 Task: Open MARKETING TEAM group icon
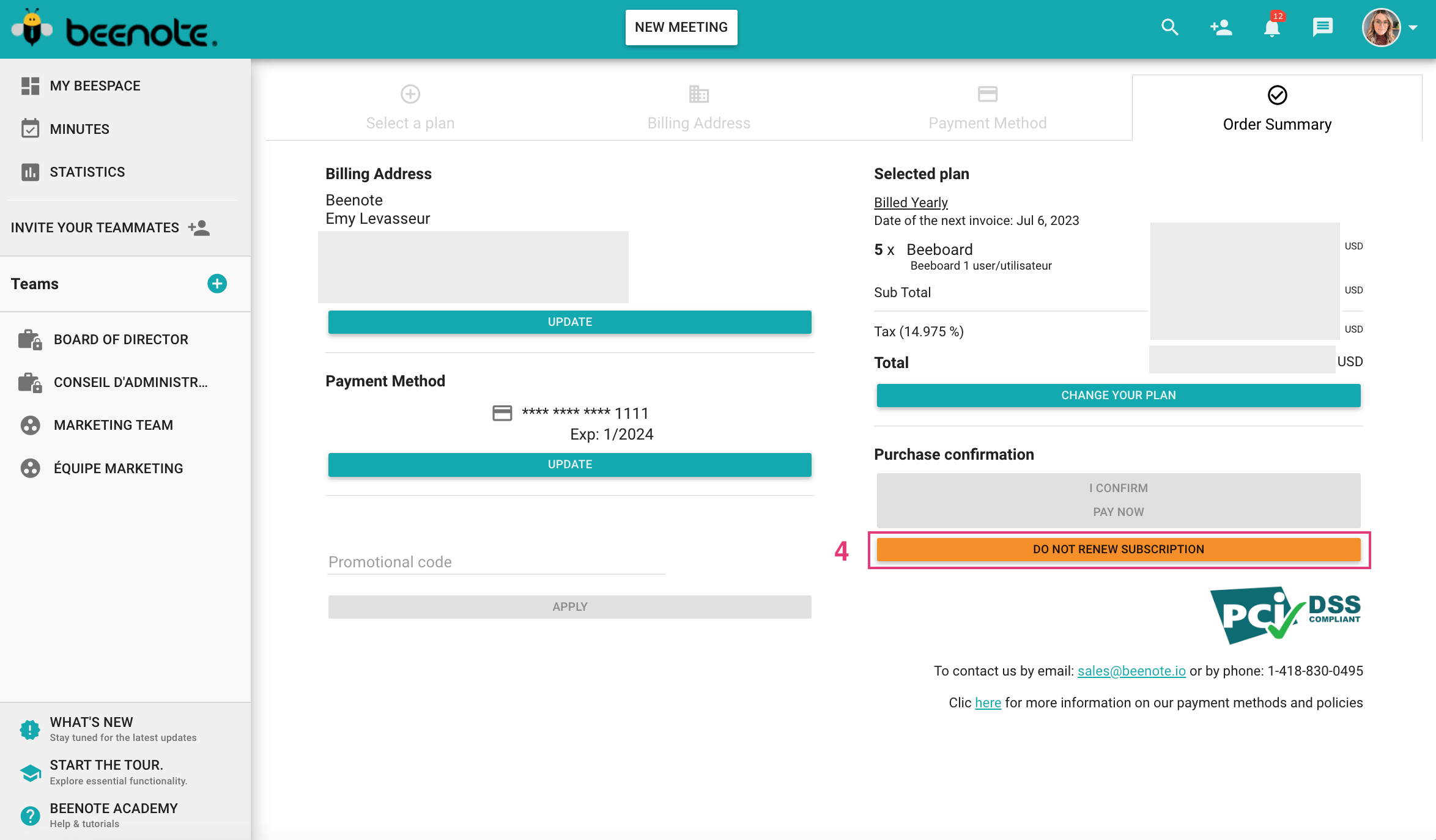pyautogui.click(x=30, y=426)
